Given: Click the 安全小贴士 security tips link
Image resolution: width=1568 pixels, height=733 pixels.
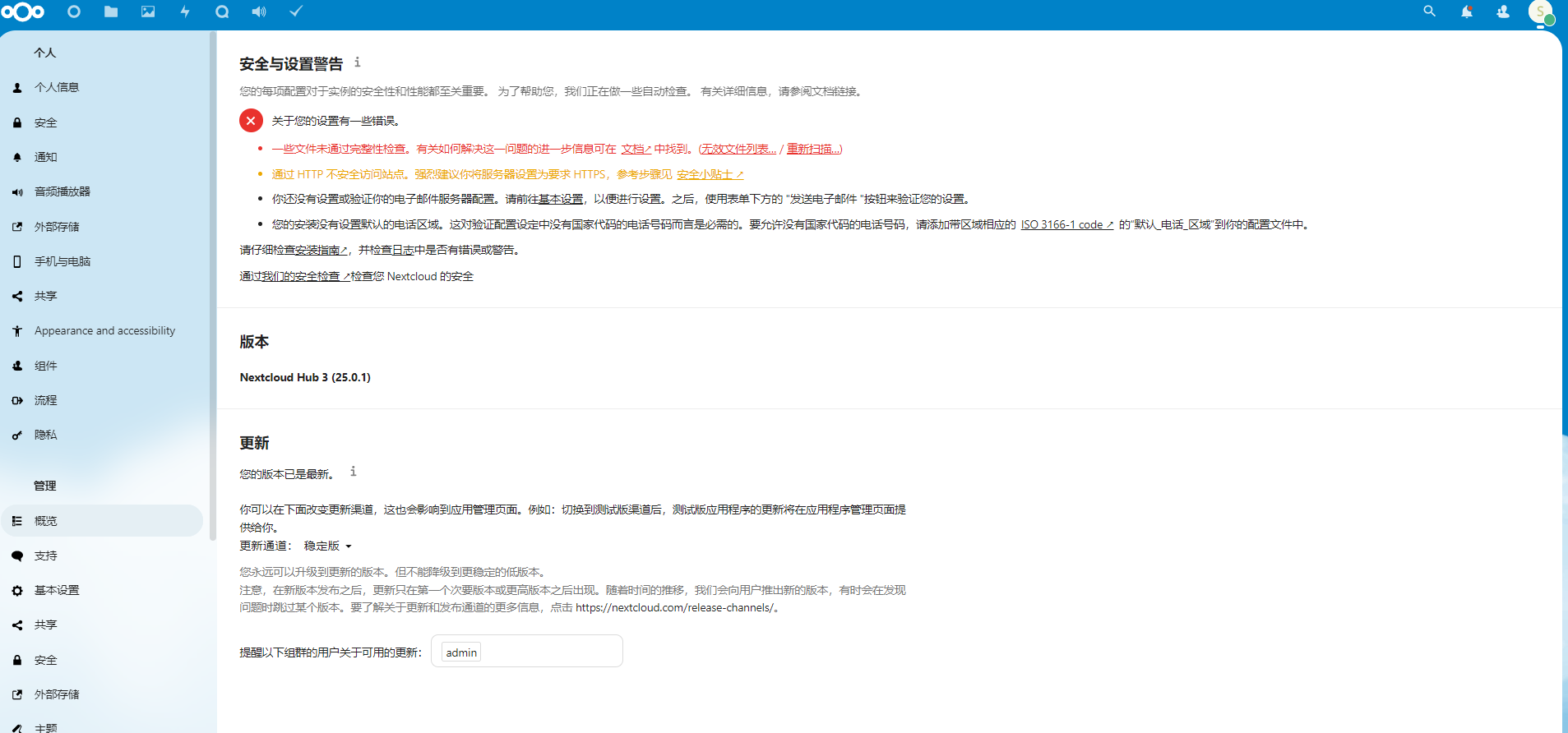Looking at the screenshot, I should click(710, 174).
